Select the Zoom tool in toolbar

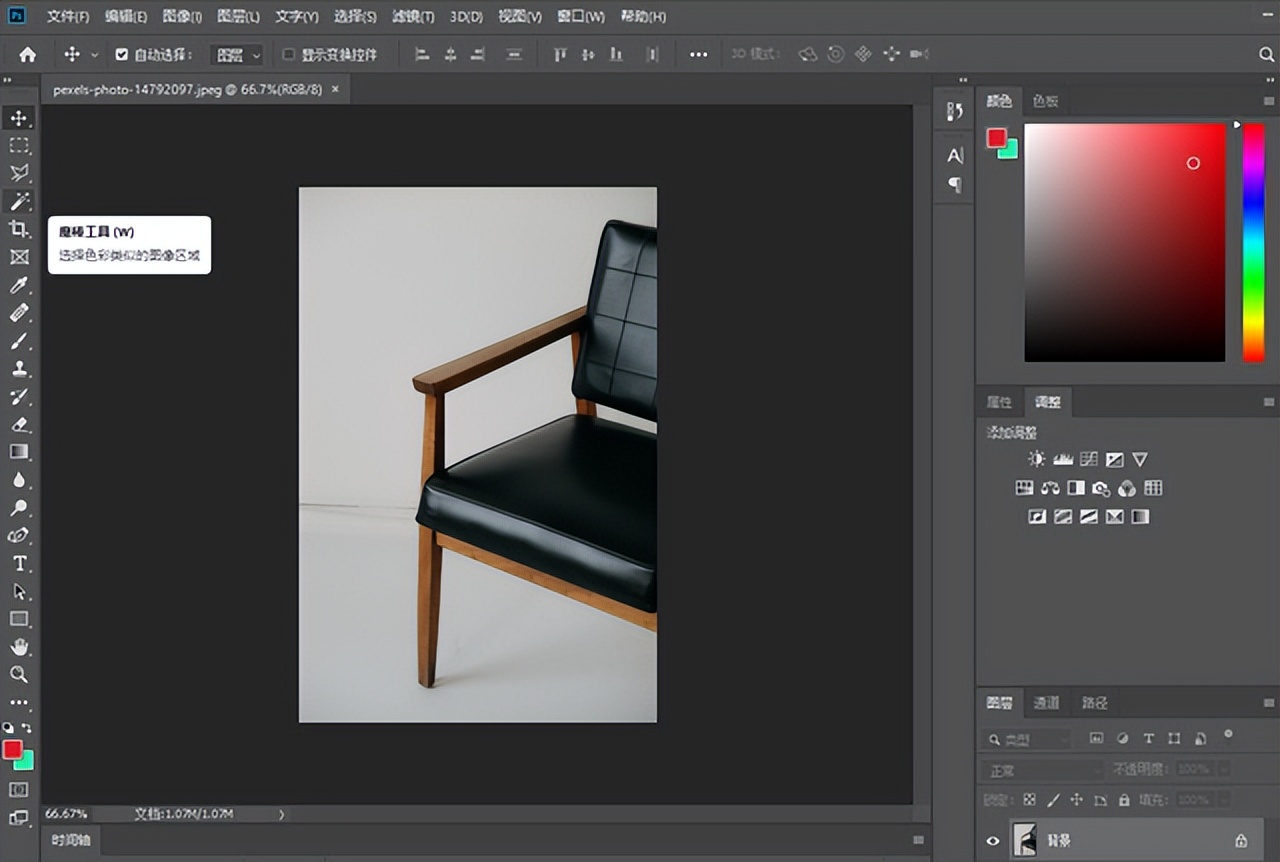19,675
